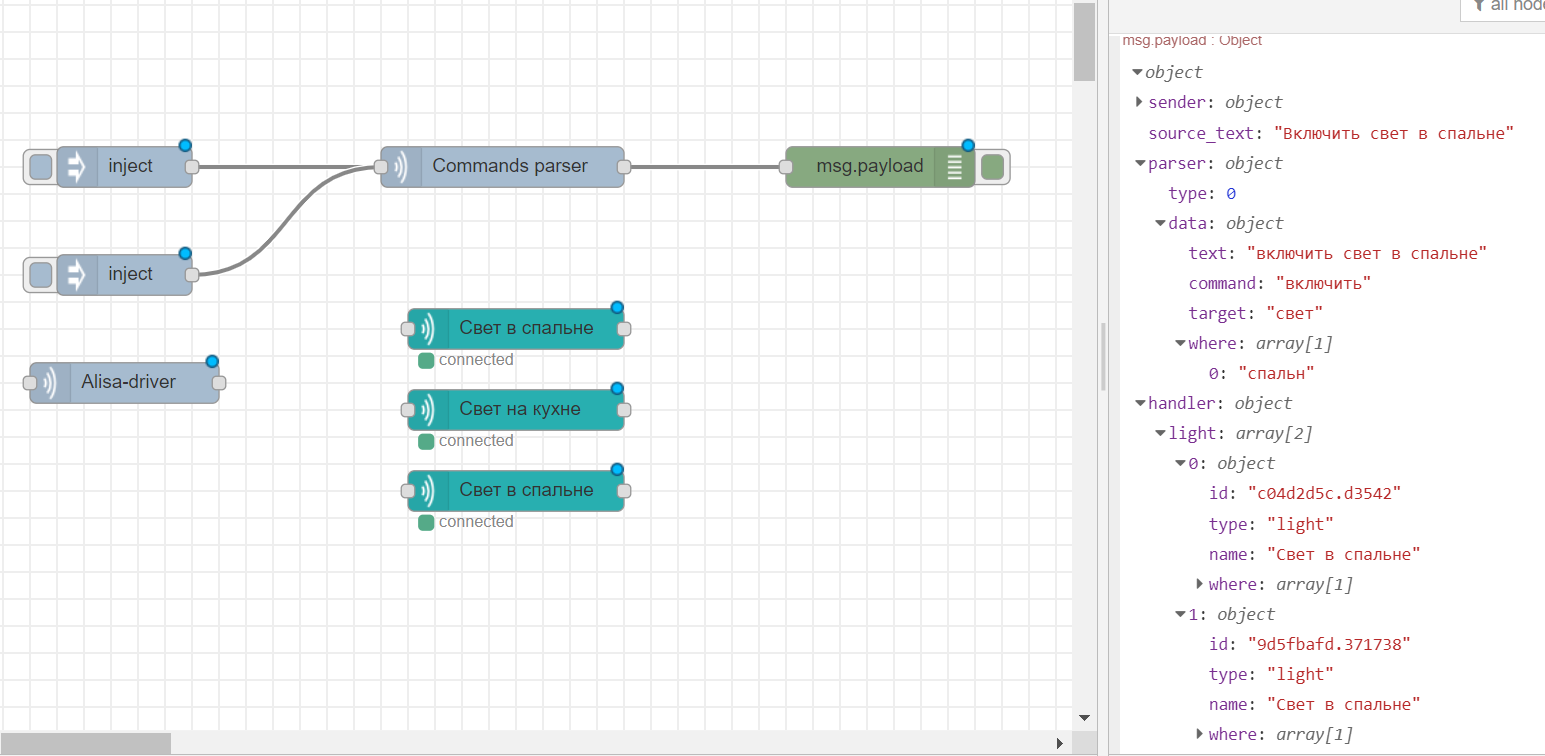The height and width of the screenshot is (756, 1545).
Task: Click the horizontal scrollbar thumb of the canvas
Action: [x=86, y=743]
